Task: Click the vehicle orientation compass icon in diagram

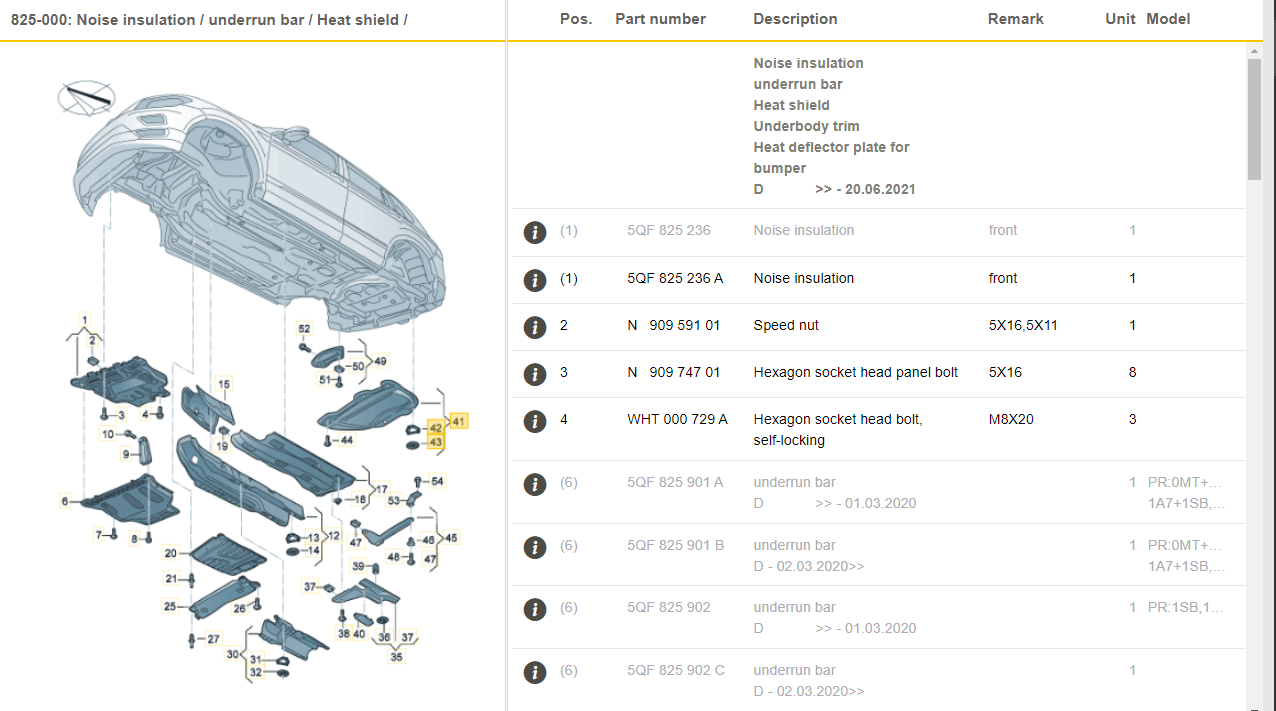Action: click(86, 97)
